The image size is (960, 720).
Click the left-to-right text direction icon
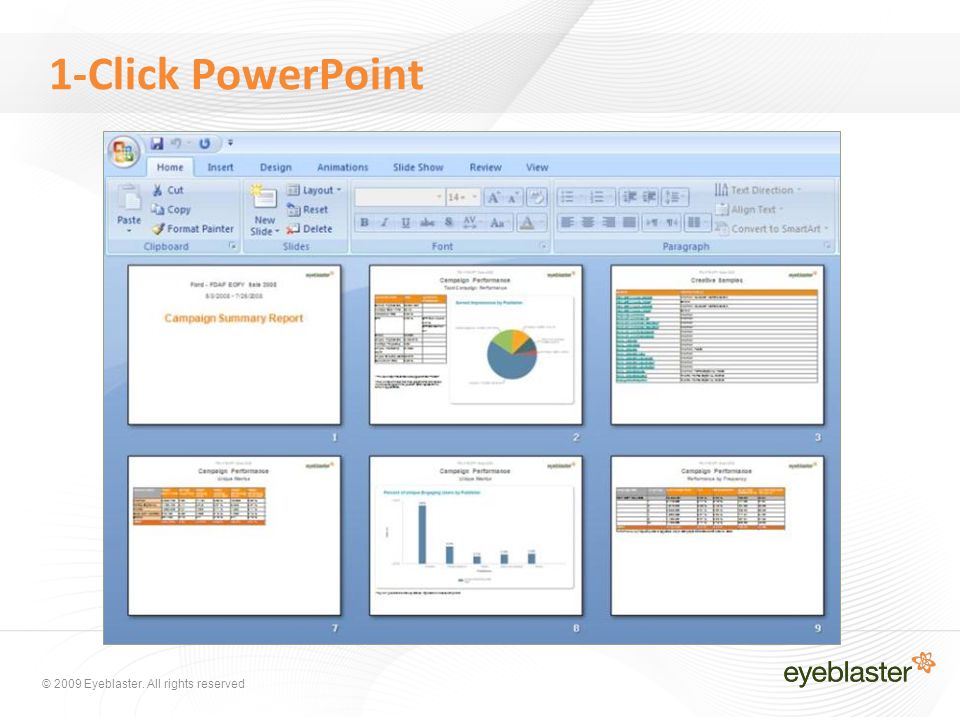click(651, 222)
